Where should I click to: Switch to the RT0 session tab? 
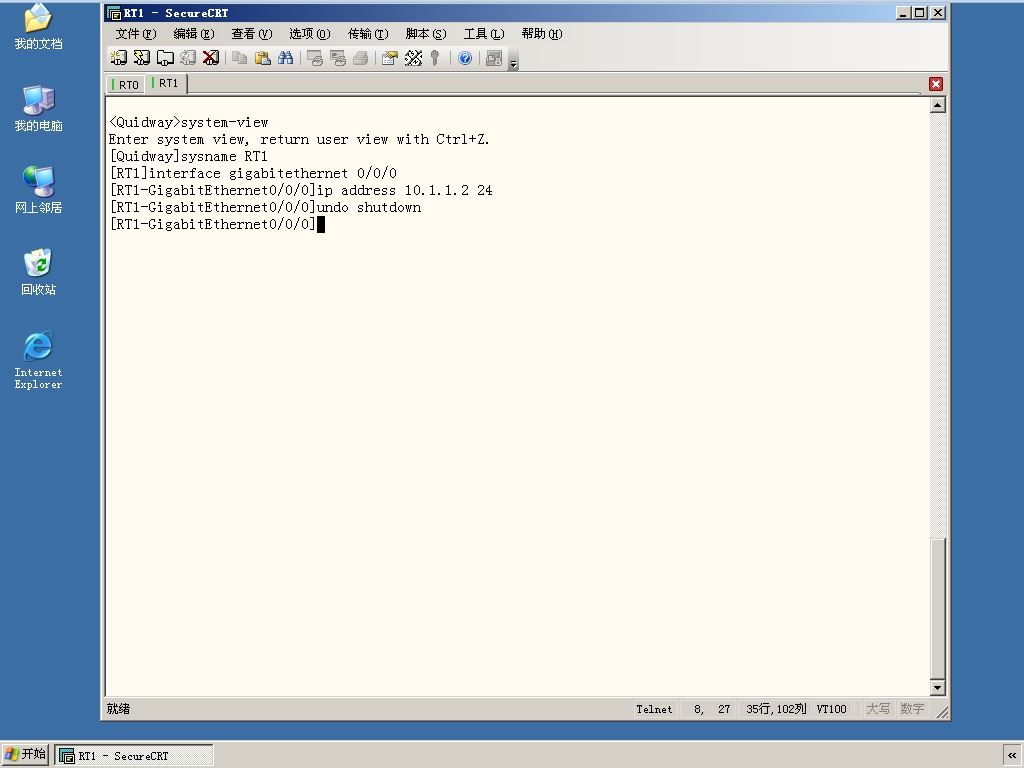pos(125,85)
